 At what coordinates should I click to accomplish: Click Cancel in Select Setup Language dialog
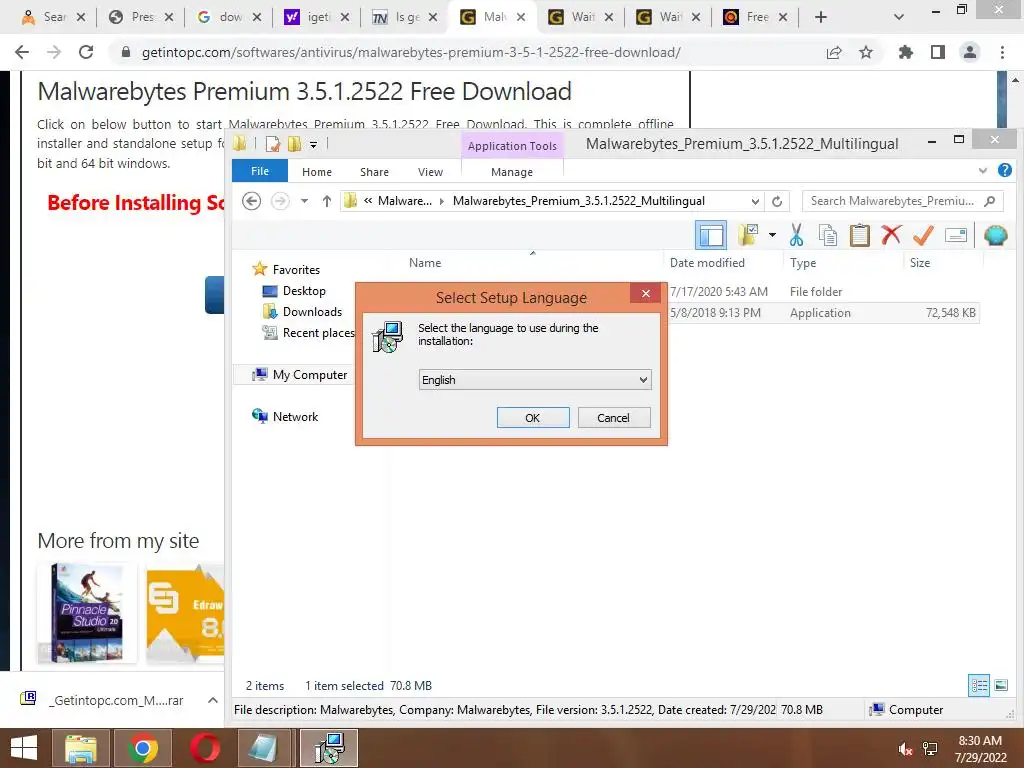pos(614,418)
